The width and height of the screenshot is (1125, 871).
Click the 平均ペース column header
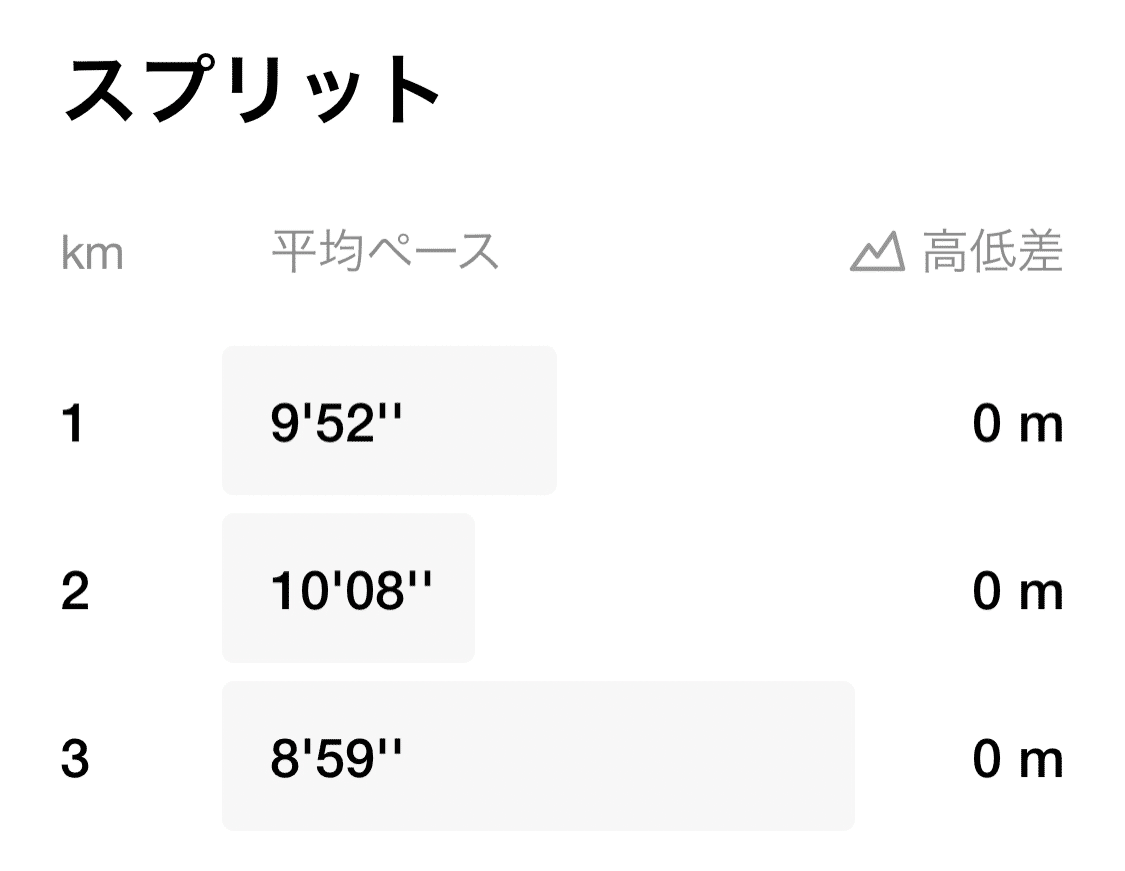385,252
